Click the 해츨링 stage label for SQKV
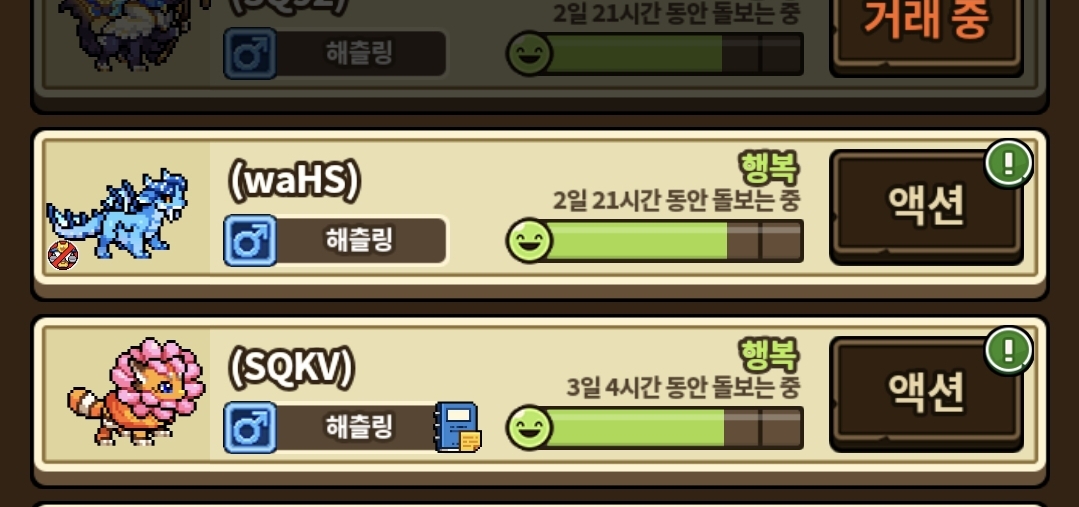The height and width of the screenshot is (507, 1079). [359, 428]
